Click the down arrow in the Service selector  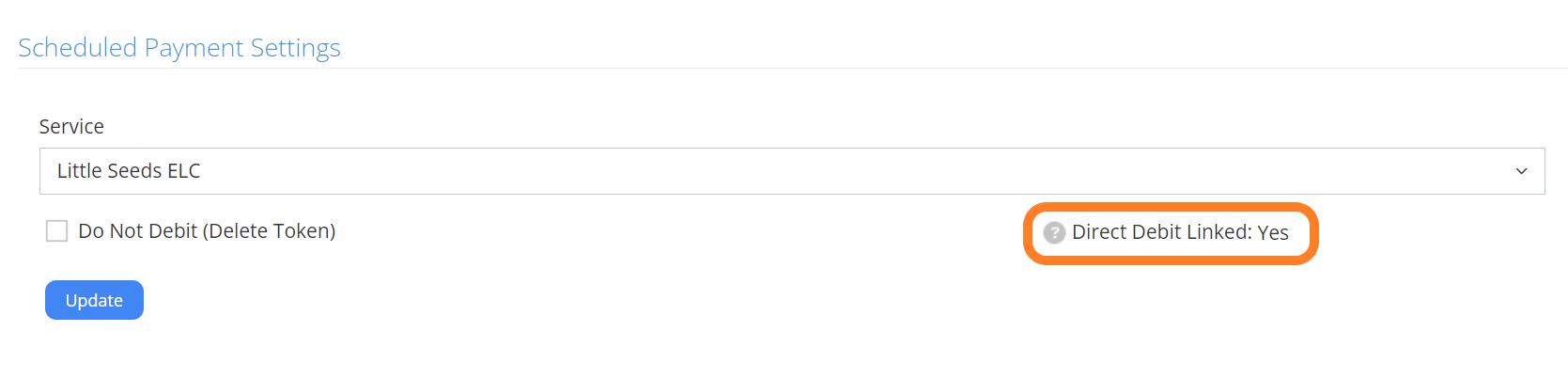1521,171
